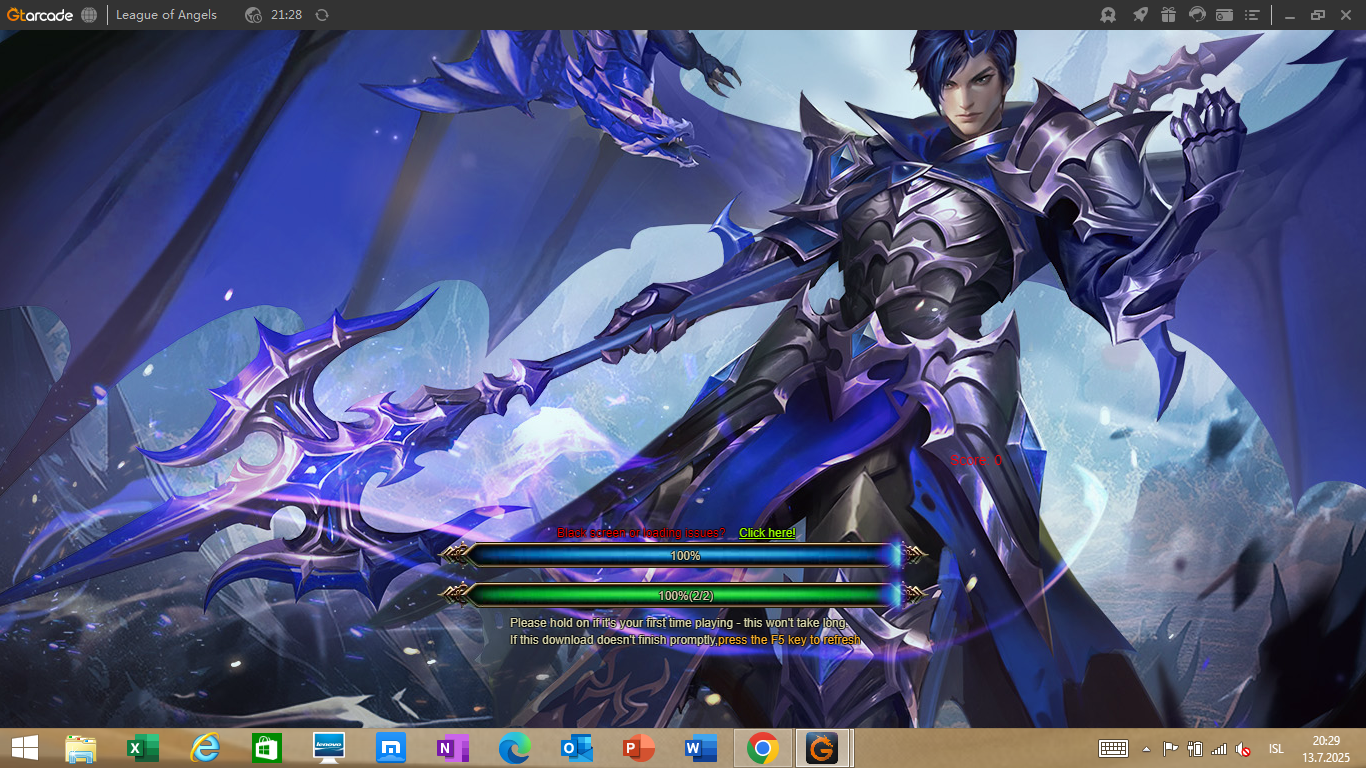Restore down the GTarcade window
The image size is (1366, 768).
click(x=1318, y=15)
